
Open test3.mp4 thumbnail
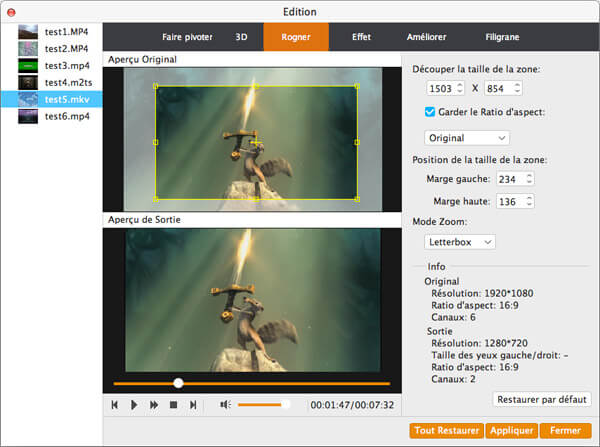pyautogui.click(x=28, y=65)
